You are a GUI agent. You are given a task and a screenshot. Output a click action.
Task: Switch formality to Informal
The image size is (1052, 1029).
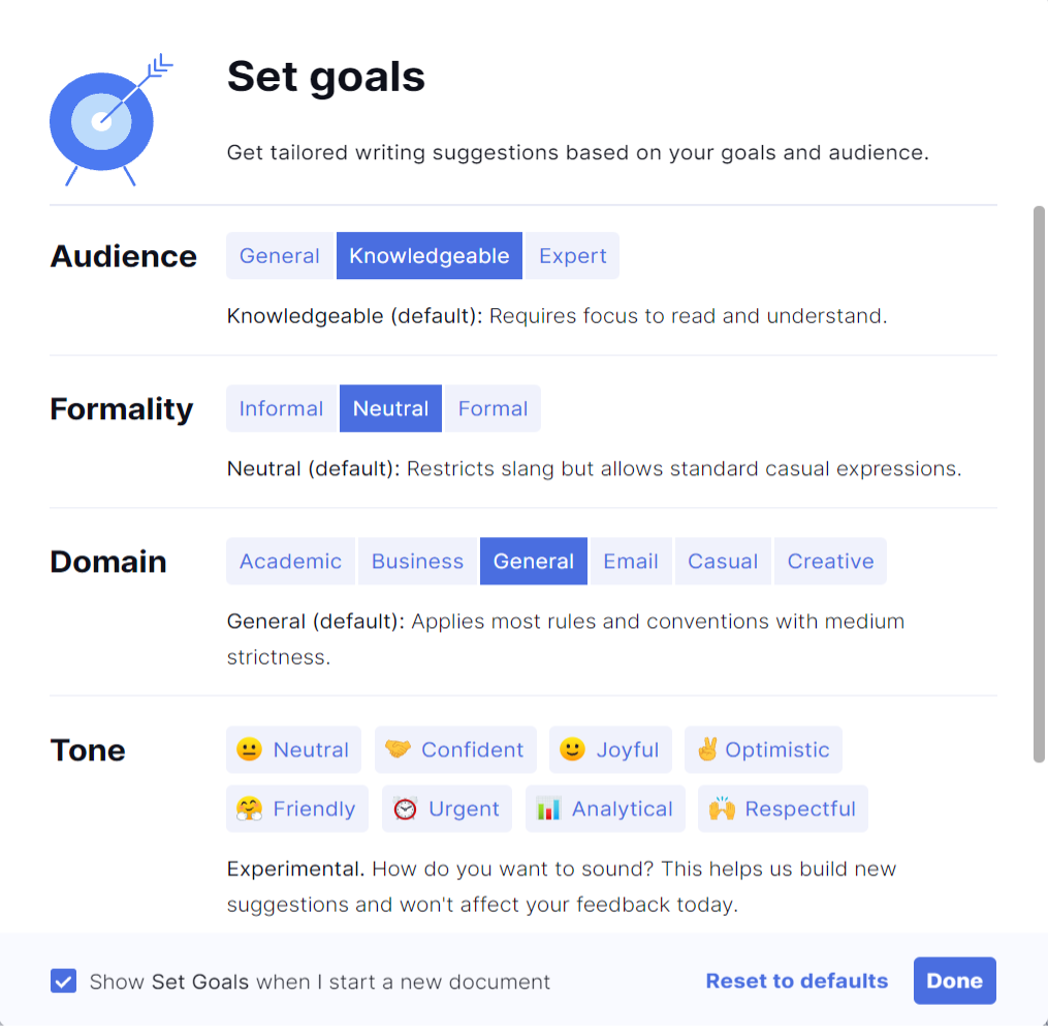281,409
